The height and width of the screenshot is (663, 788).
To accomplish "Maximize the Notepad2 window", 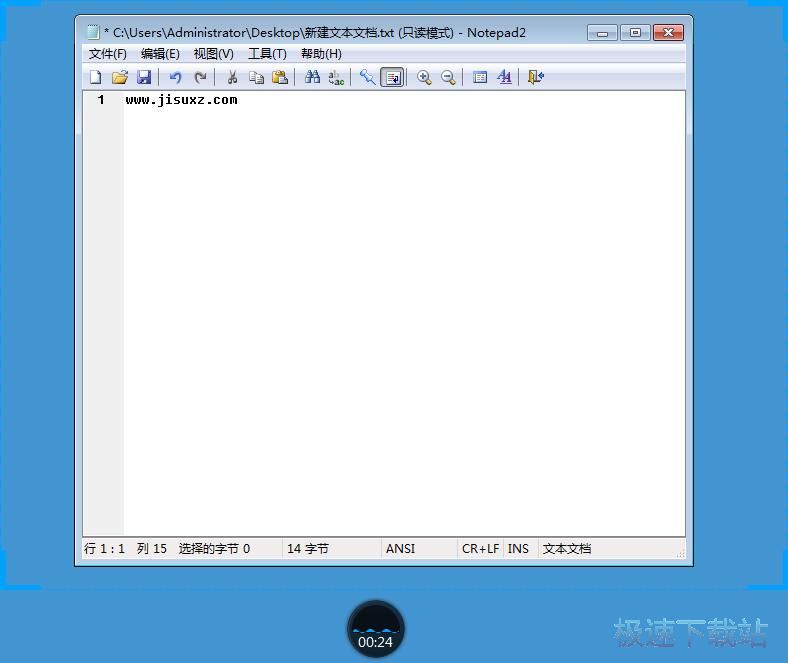I will point(635,33).
